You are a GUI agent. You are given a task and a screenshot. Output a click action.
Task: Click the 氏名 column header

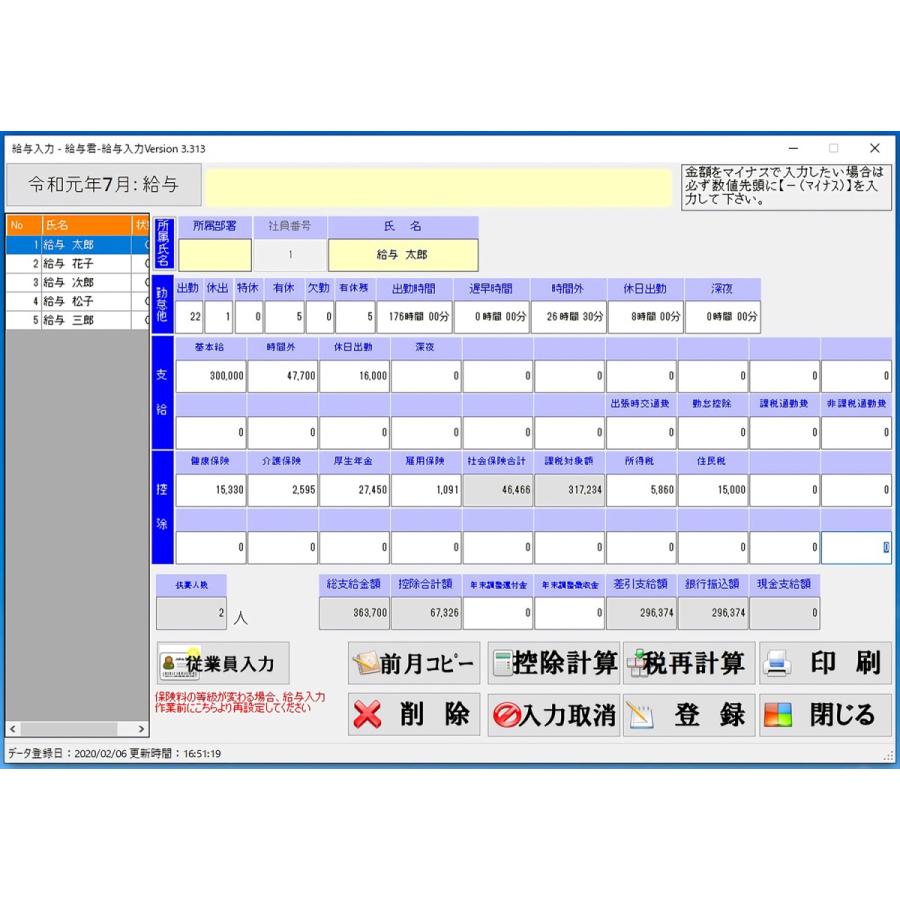pyautogui.click(x=85, y=225)
